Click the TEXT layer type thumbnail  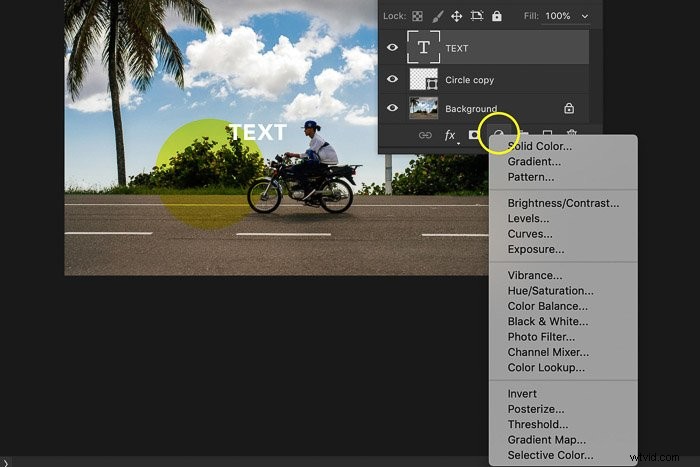click(x=423, y=47)
